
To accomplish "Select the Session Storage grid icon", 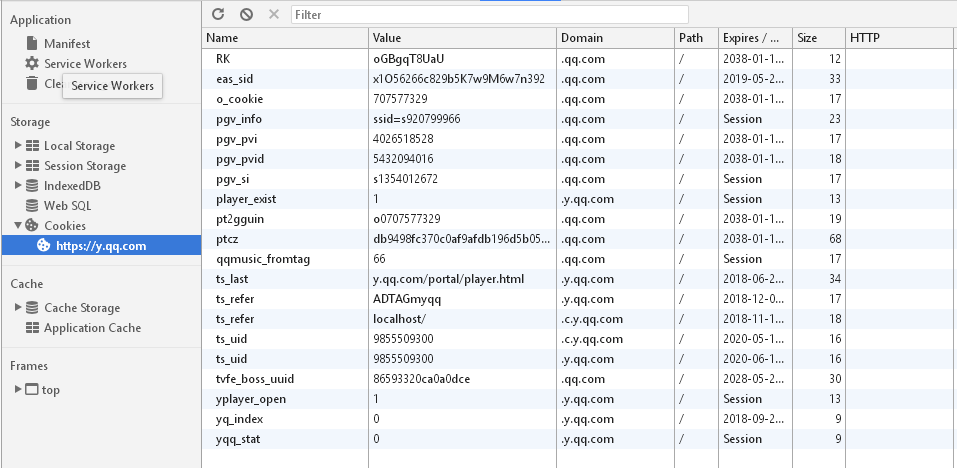I will pyautogui.click(x=32, y=166).
